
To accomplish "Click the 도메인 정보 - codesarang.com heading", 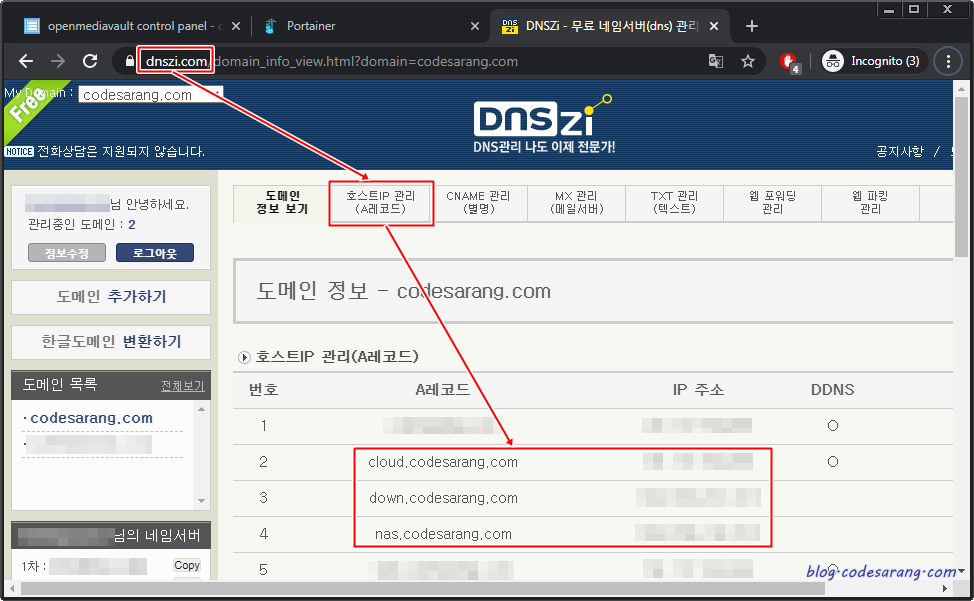I will pos(404,291).
